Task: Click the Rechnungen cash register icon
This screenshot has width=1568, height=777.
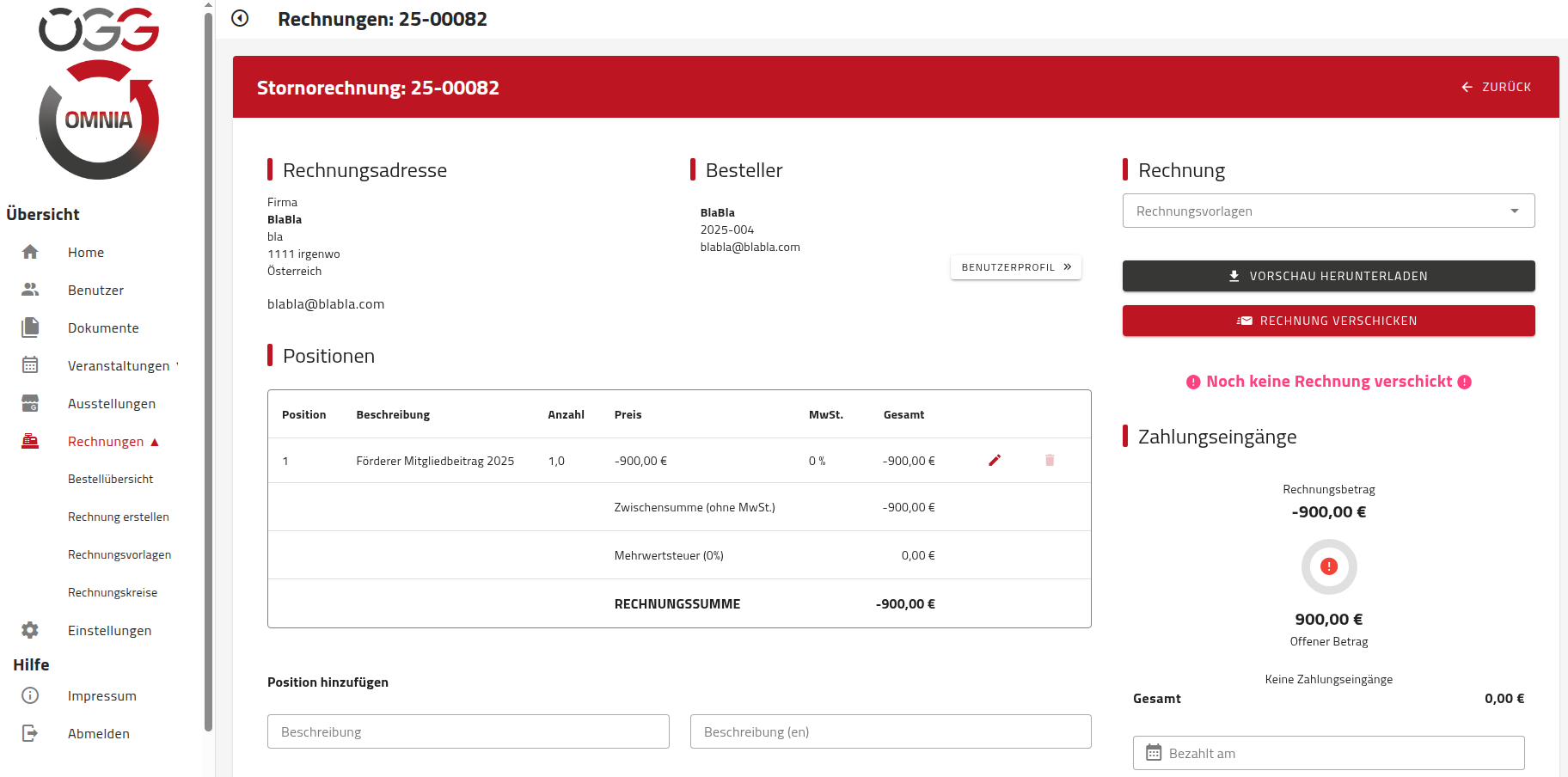Action: tap(30, 441)
